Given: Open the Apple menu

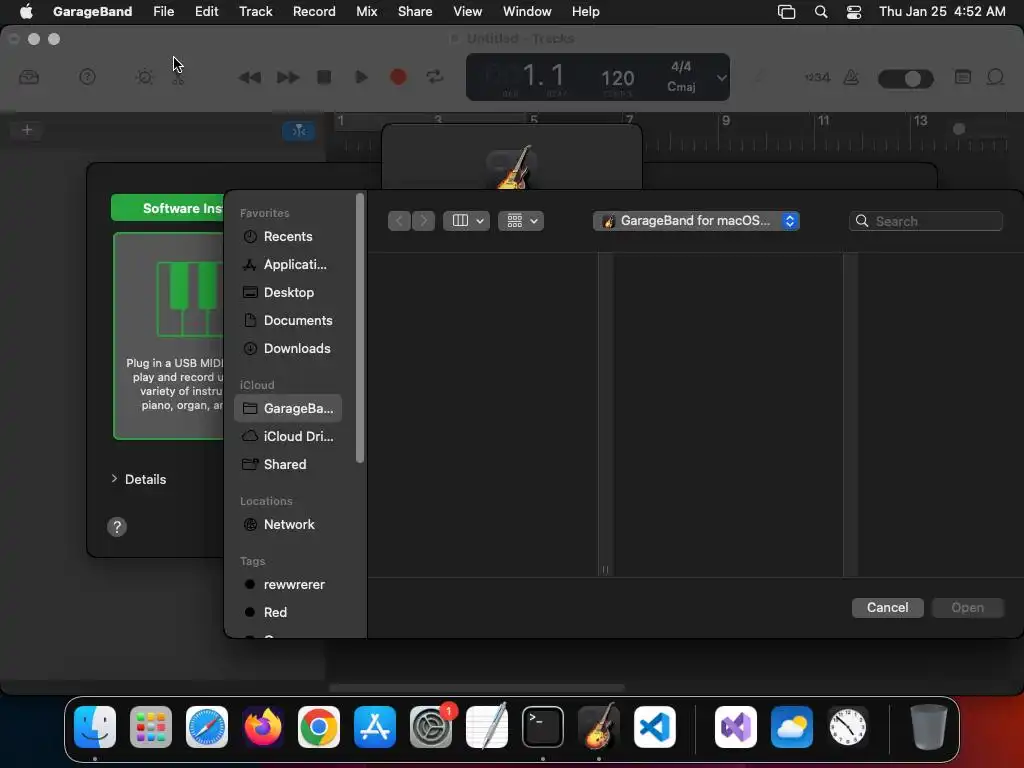Looking at the screenshot, I should pos(26,12).
